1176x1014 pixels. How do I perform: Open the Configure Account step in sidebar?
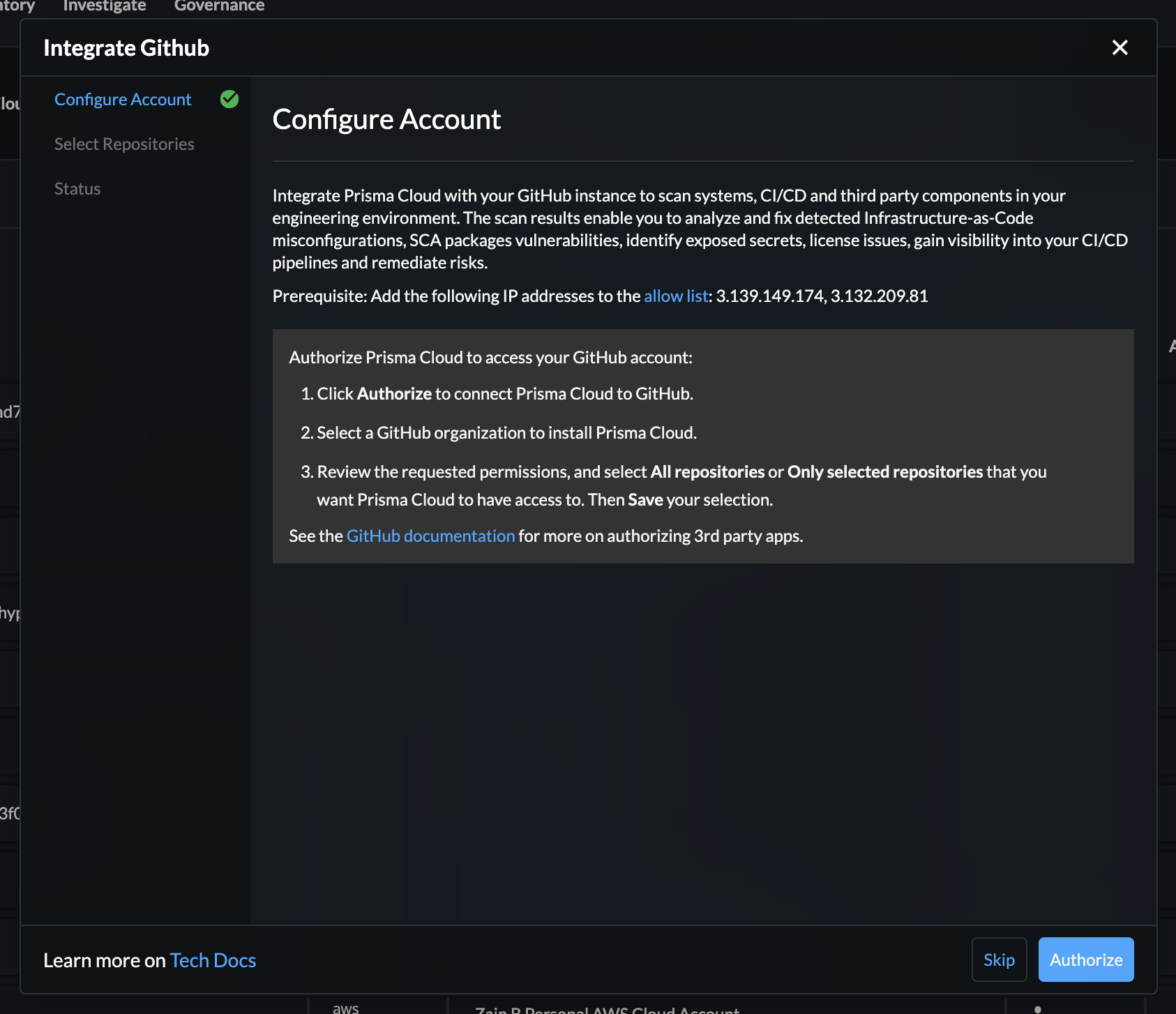click(123, 100)
